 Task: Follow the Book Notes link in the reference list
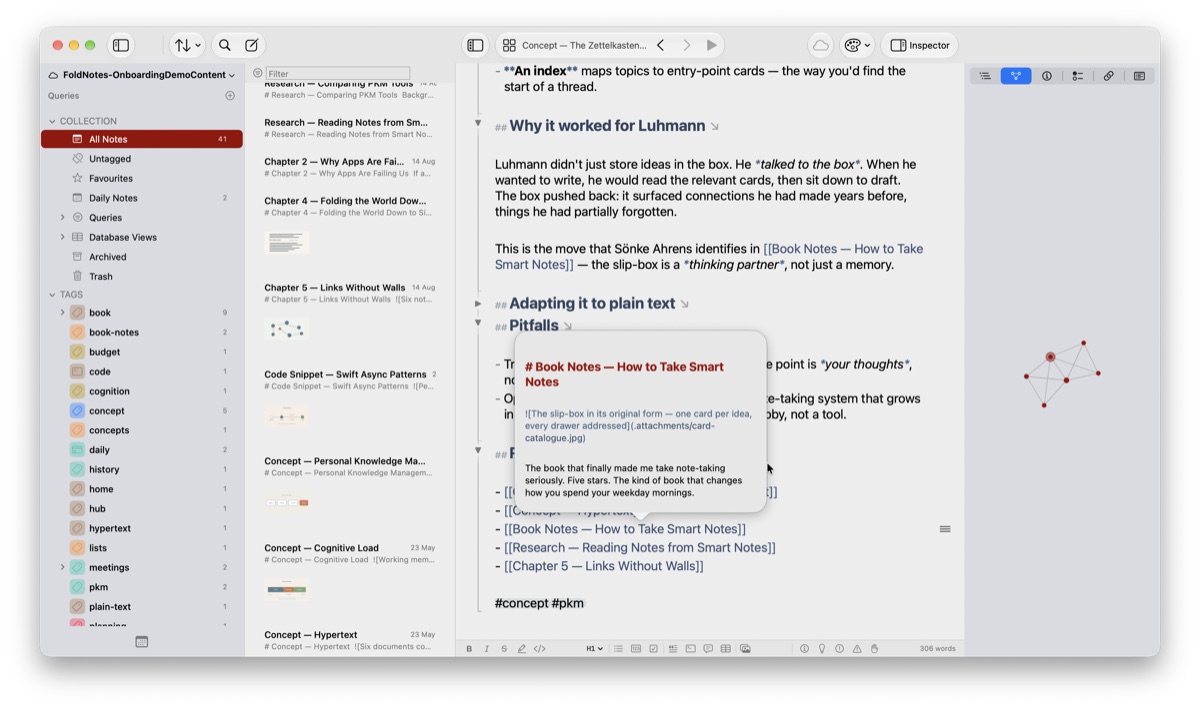[x=625, y=529]
